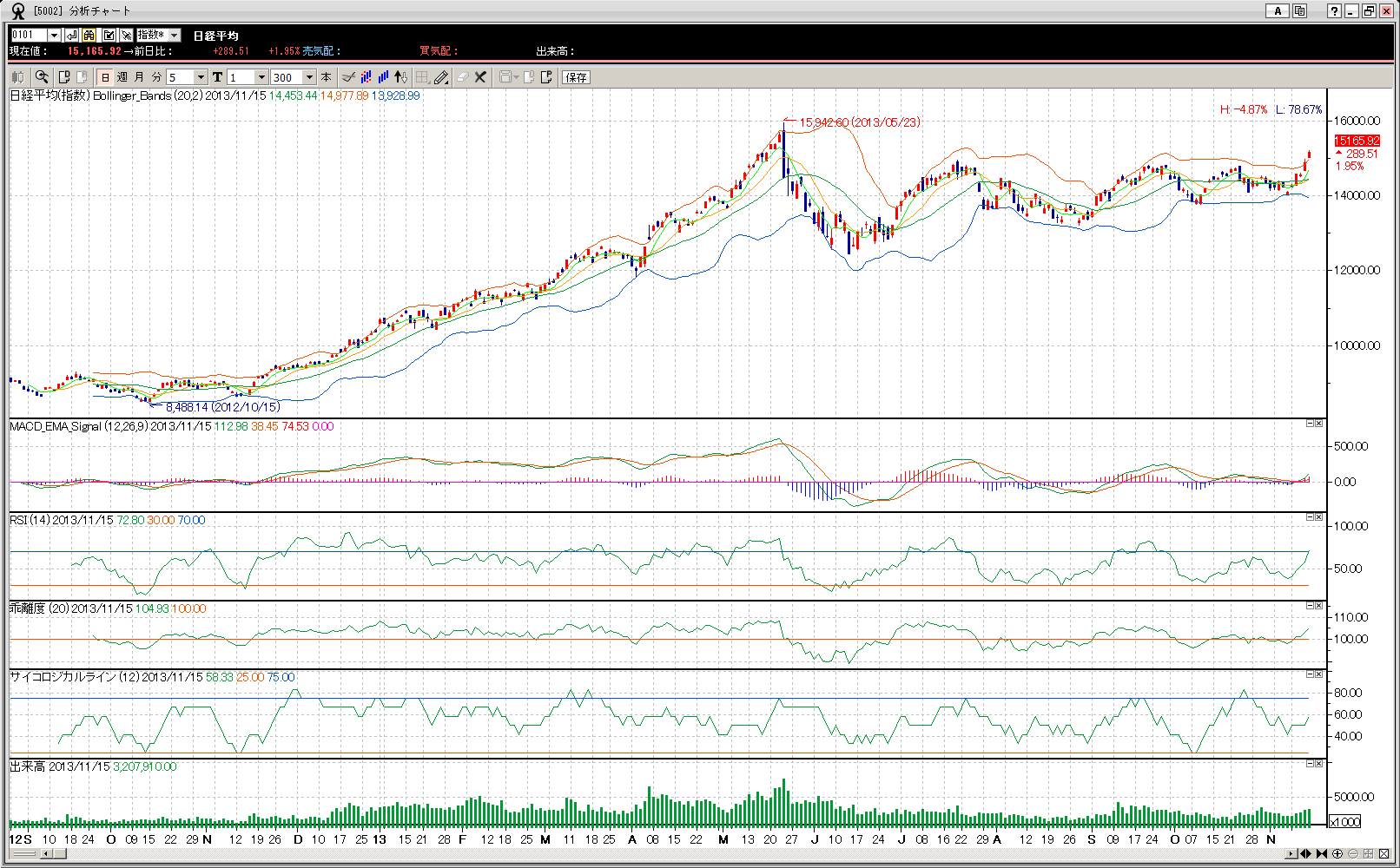Click the bold T text tool

tap(217, 77)
